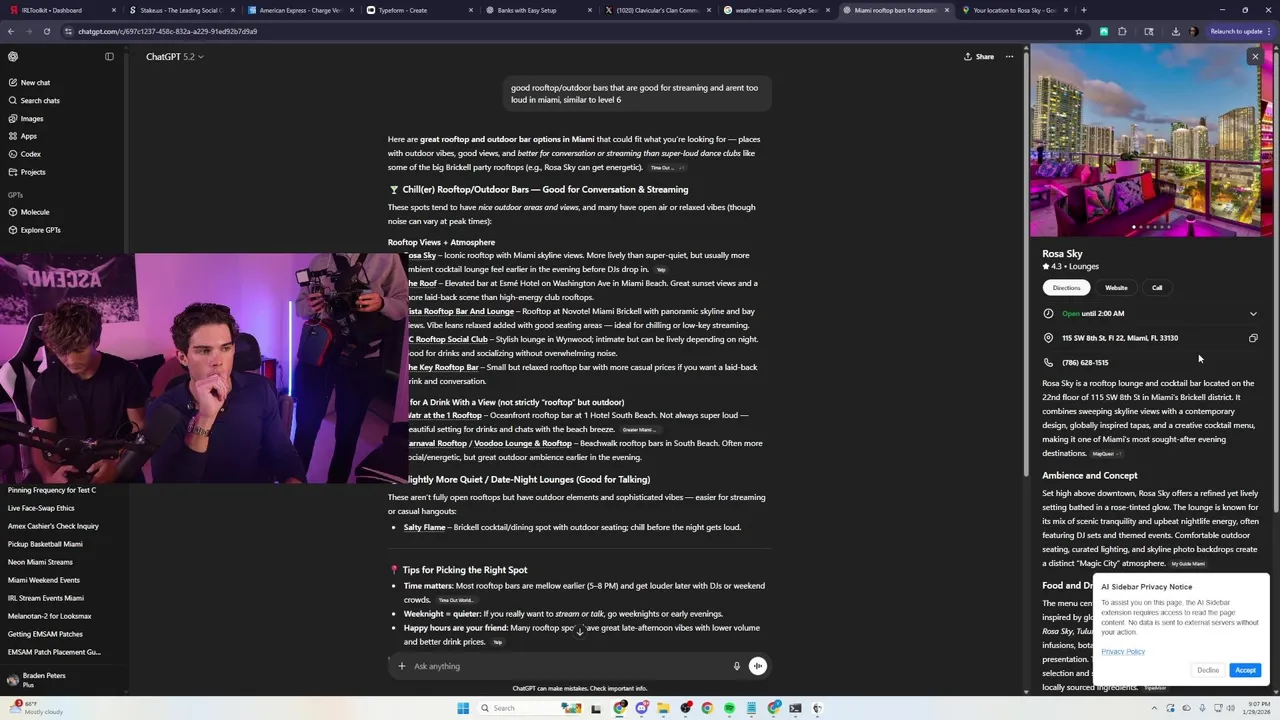The width and height of the screenshot is (1280, 720).
Task: Add attachment with the plus icon
Action: coord(402,666)
